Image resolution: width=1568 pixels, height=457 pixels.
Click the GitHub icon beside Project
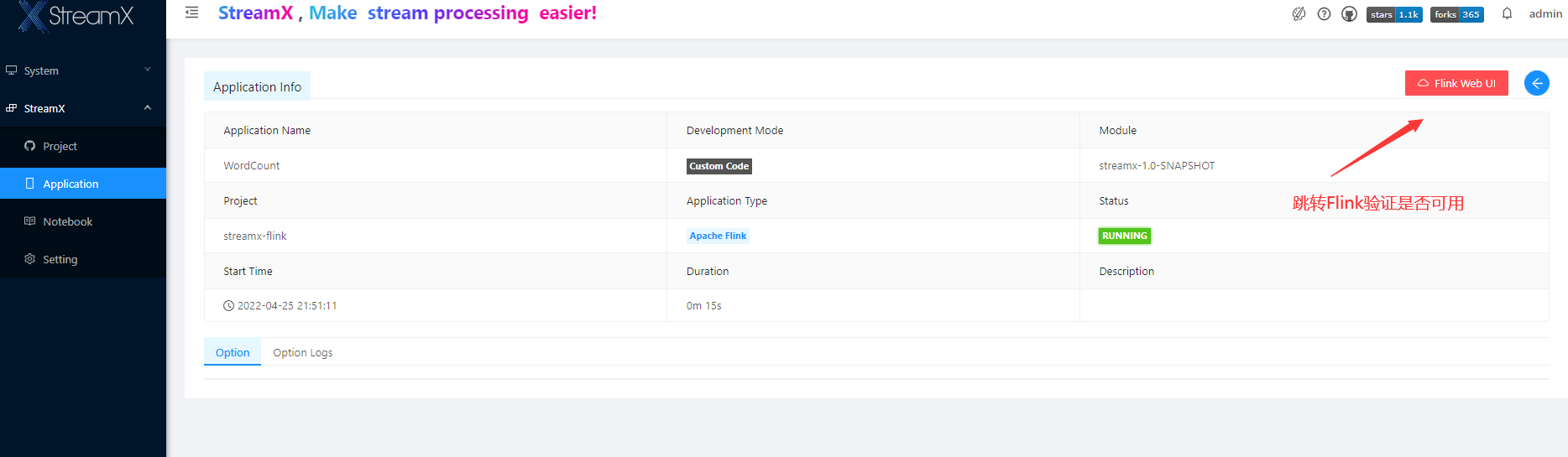[x=30, y=146]
